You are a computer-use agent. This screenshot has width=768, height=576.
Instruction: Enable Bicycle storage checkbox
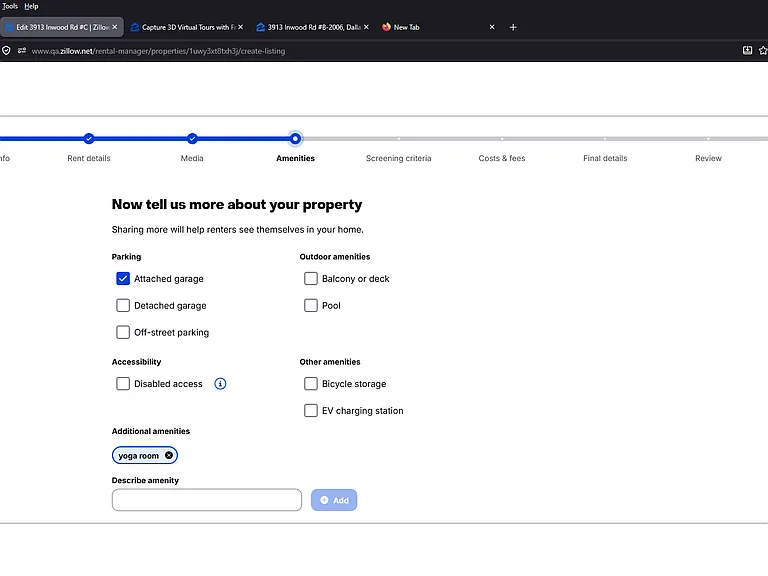(x=311, y=384)
